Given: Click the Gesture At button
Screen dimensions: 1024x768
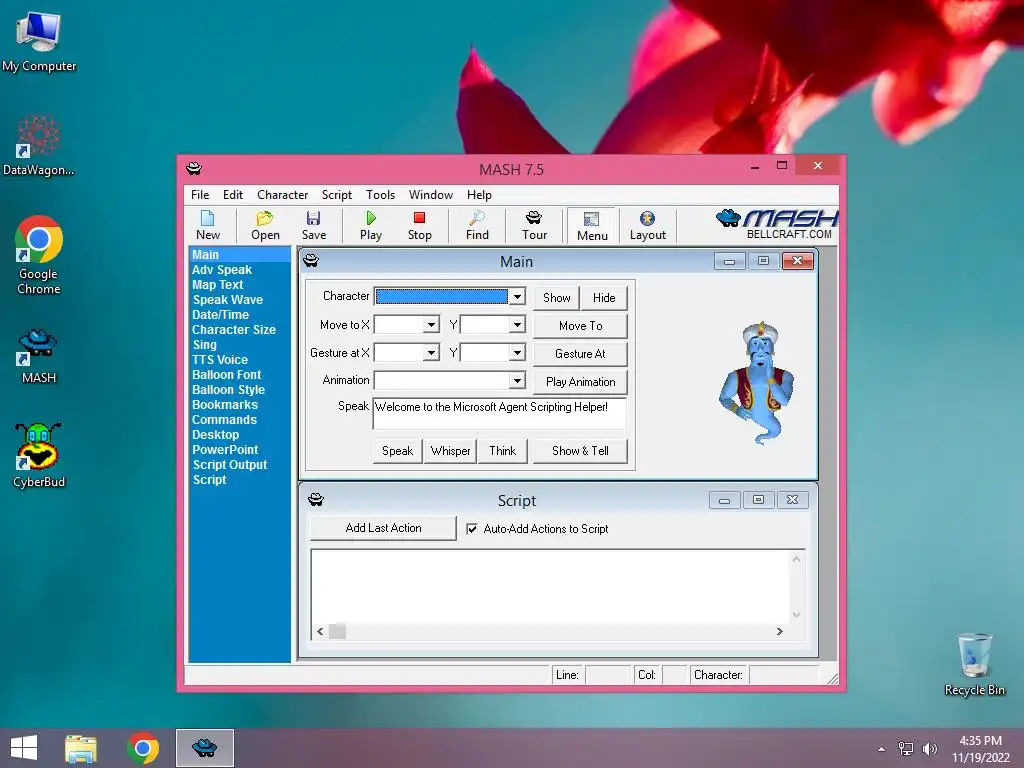Looking at the screenshot, I should (581, 354).
